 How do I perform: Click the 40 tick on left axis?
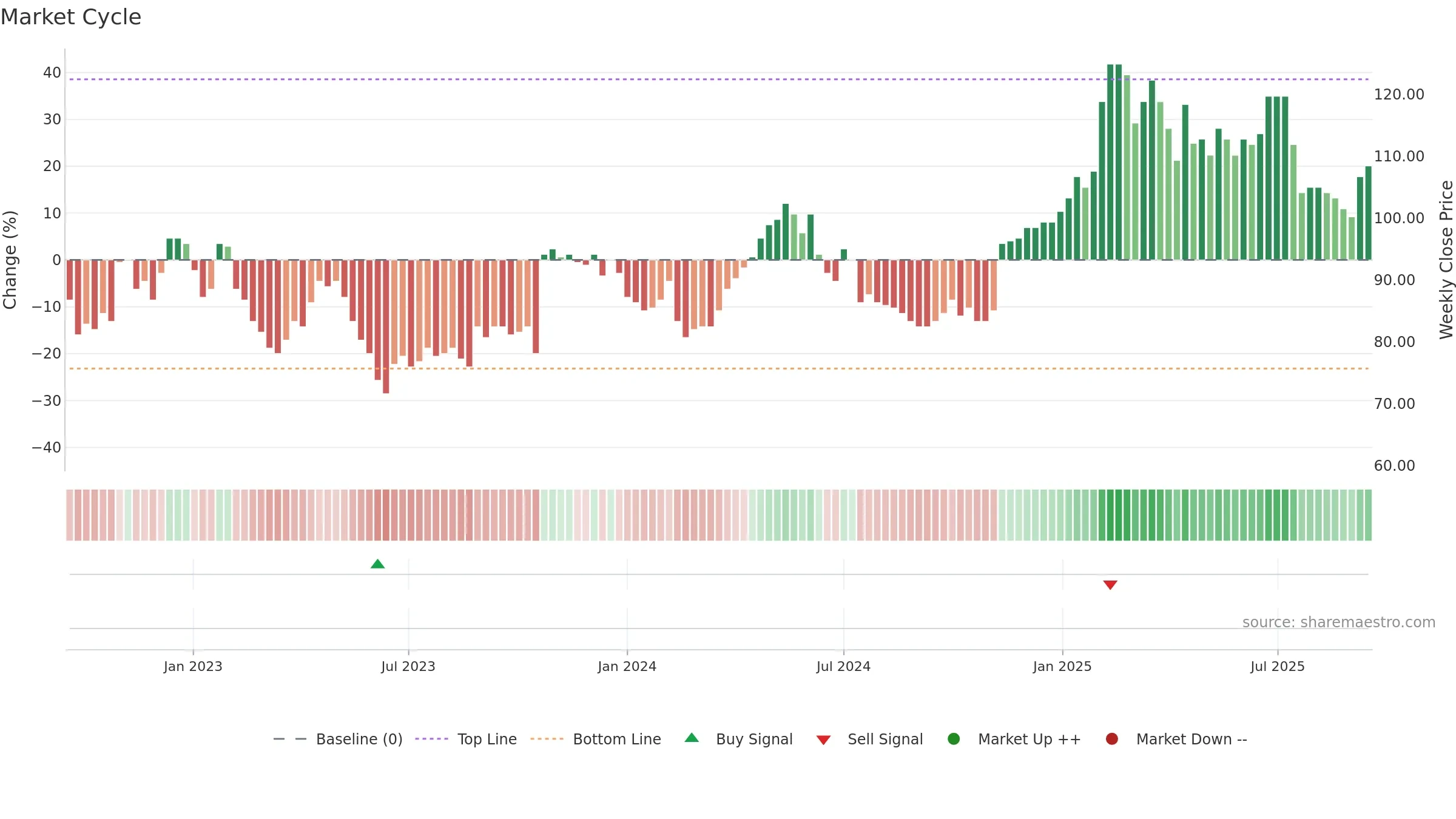click(52, 72)
